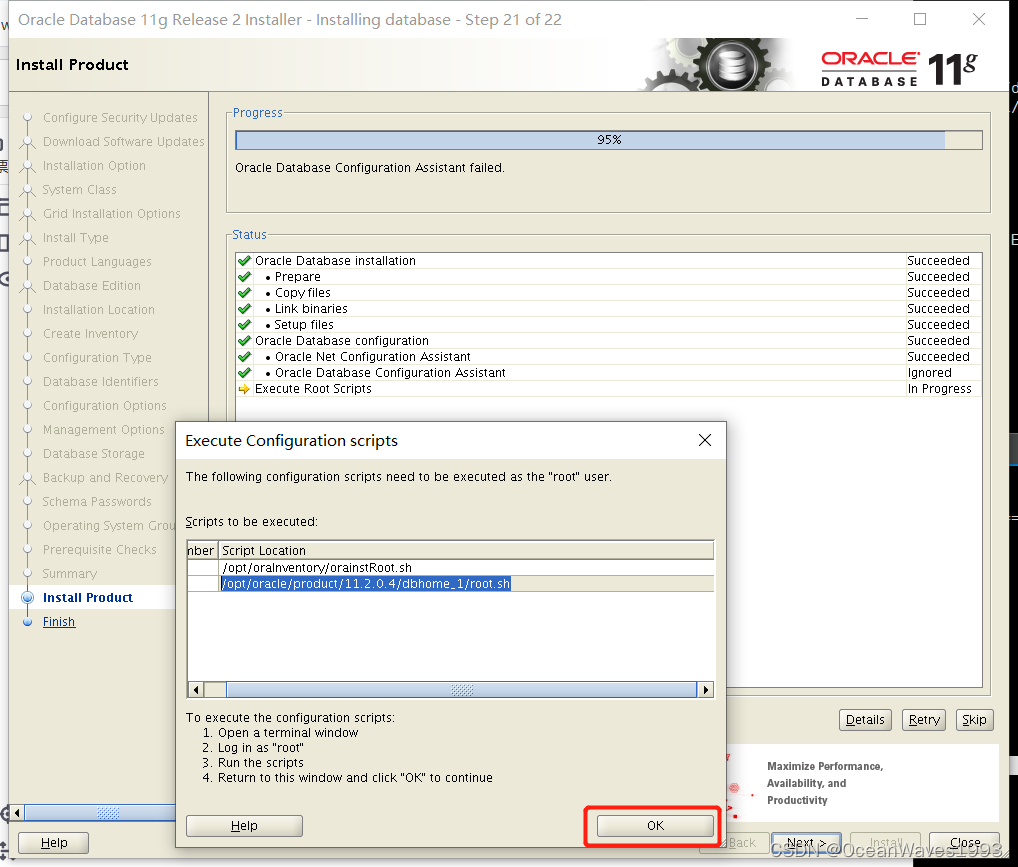Click the Link binaries status row
Screen dimensions: 1018x867
click(x=608, y=308)
